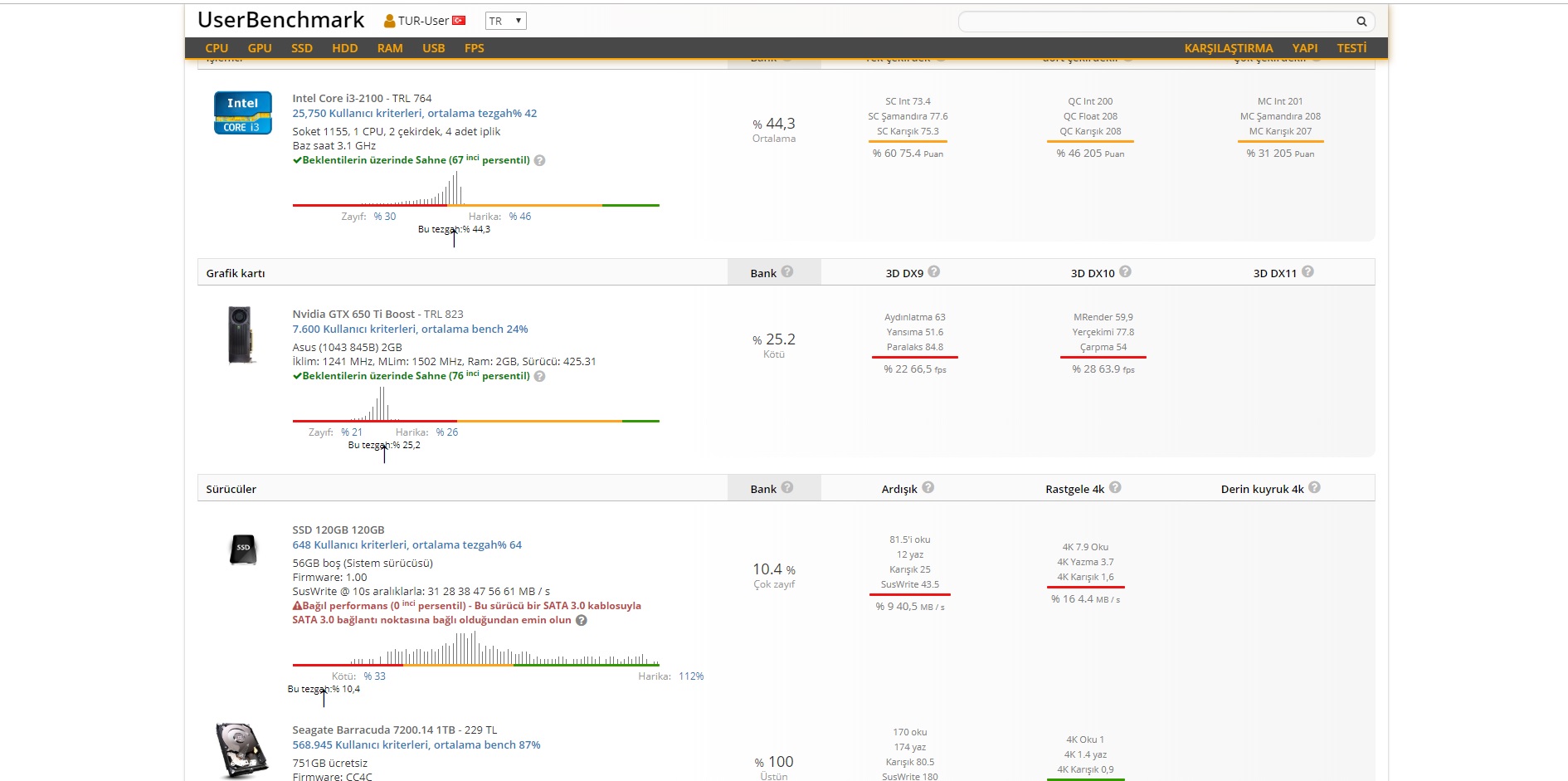
Task: Click help icon next to Grafik kartı Bank
Action: point(787,271)
